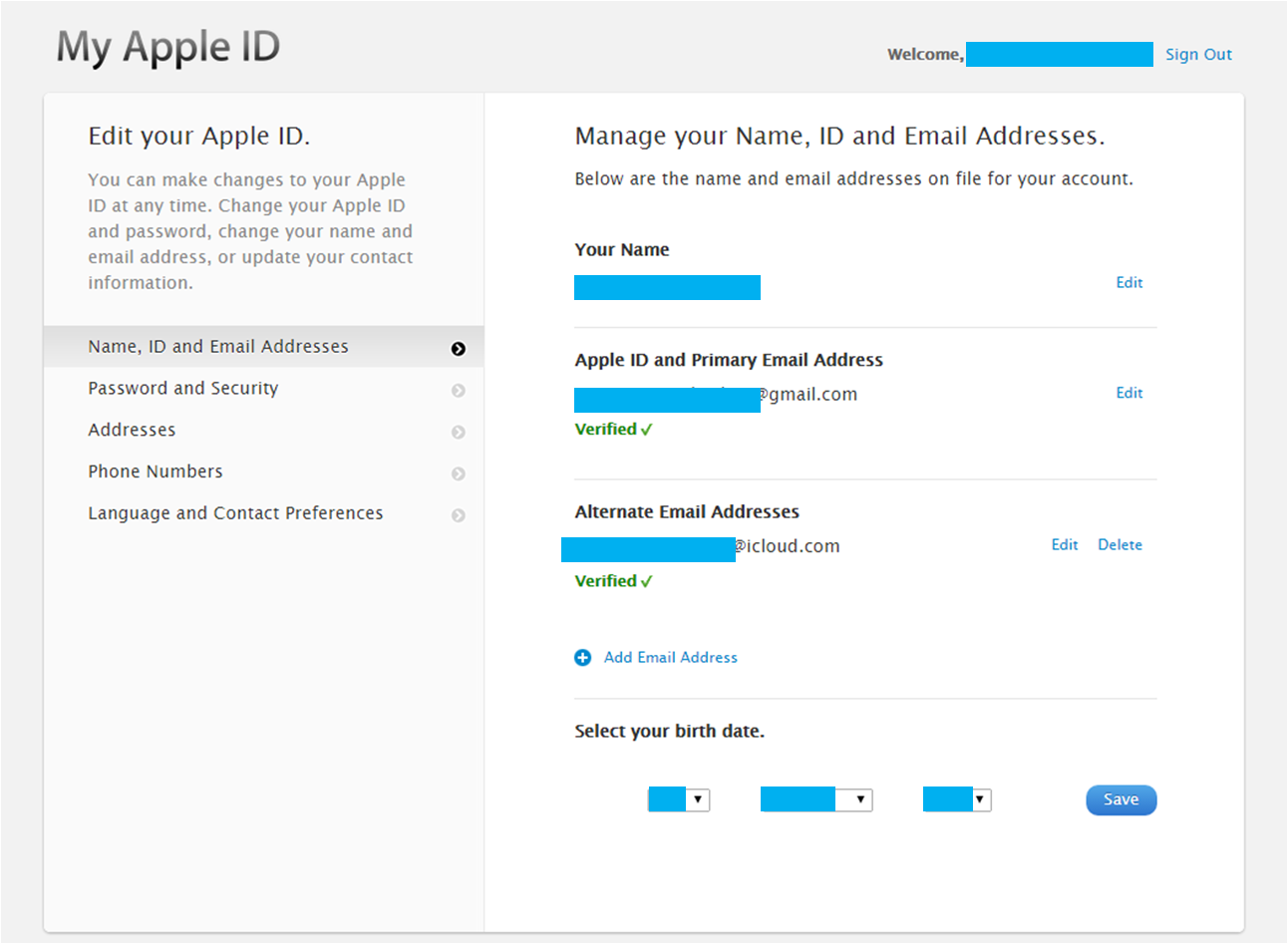Open the Password and Security section
This screenshot has height=944, width=1288.
point(264,389)
